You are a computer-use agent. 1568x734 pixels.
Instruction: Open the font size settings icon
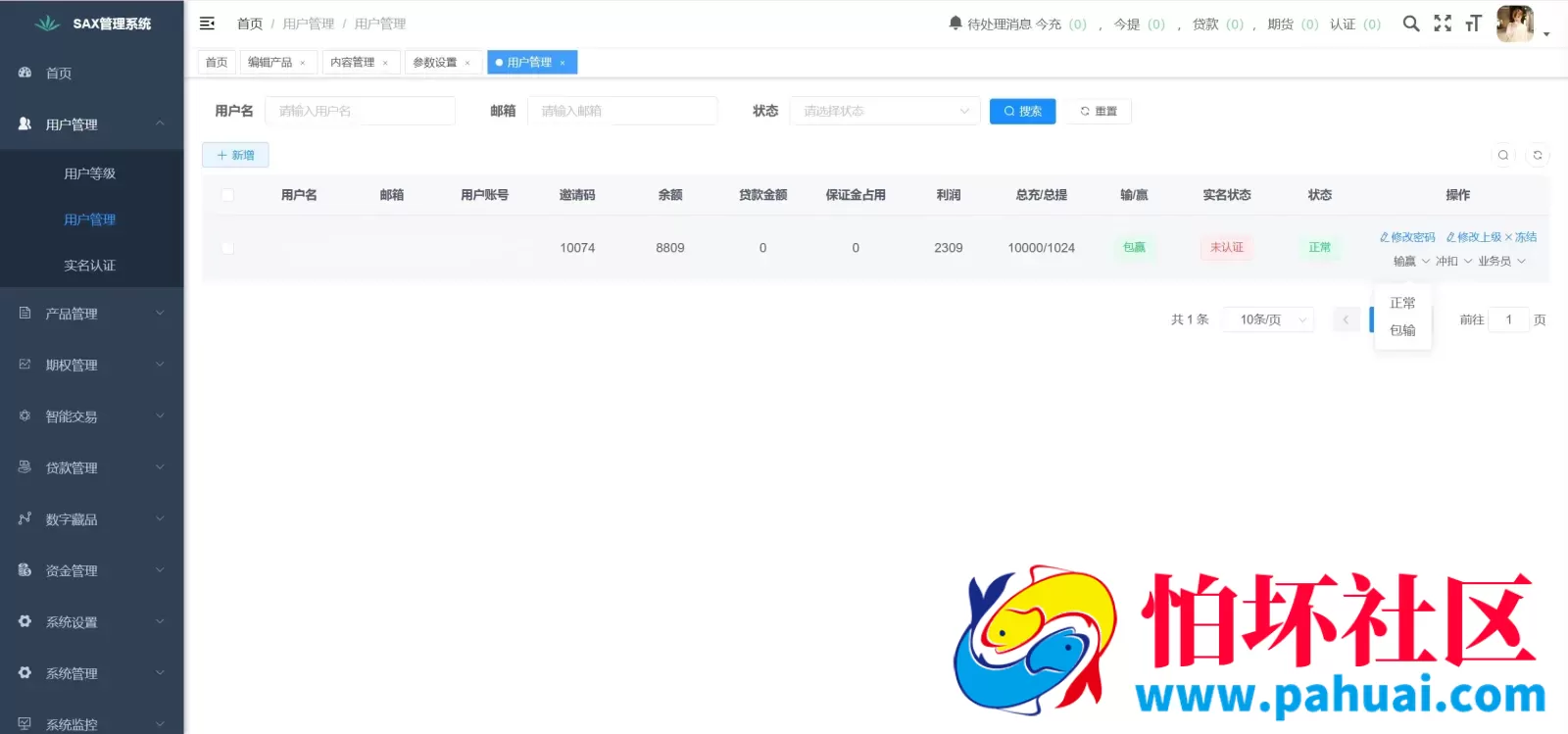(x=1473, y=24)
